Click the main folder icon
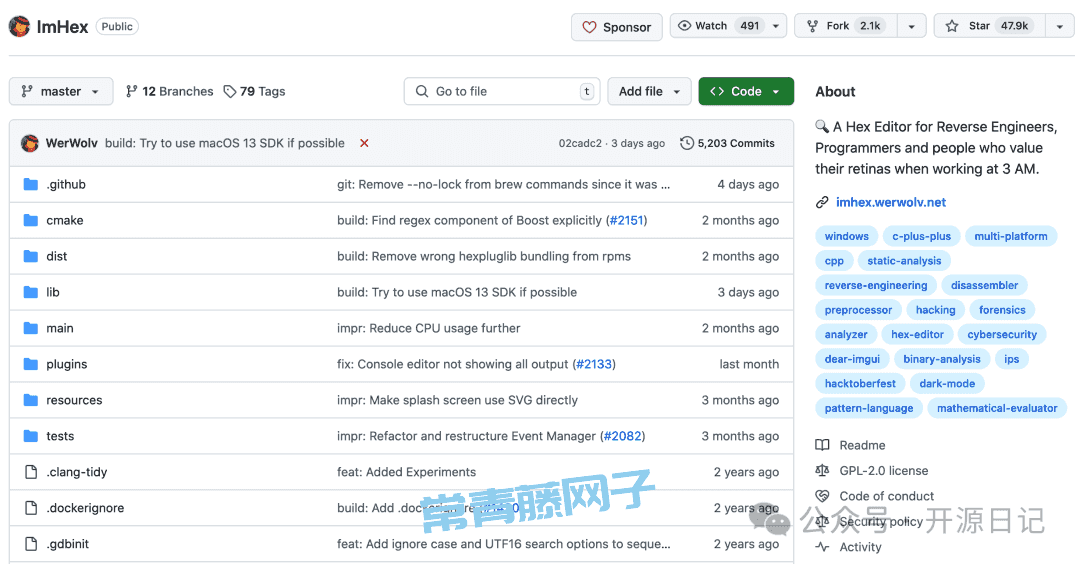Screen dimensions: 1080x564 click(30, 328)
